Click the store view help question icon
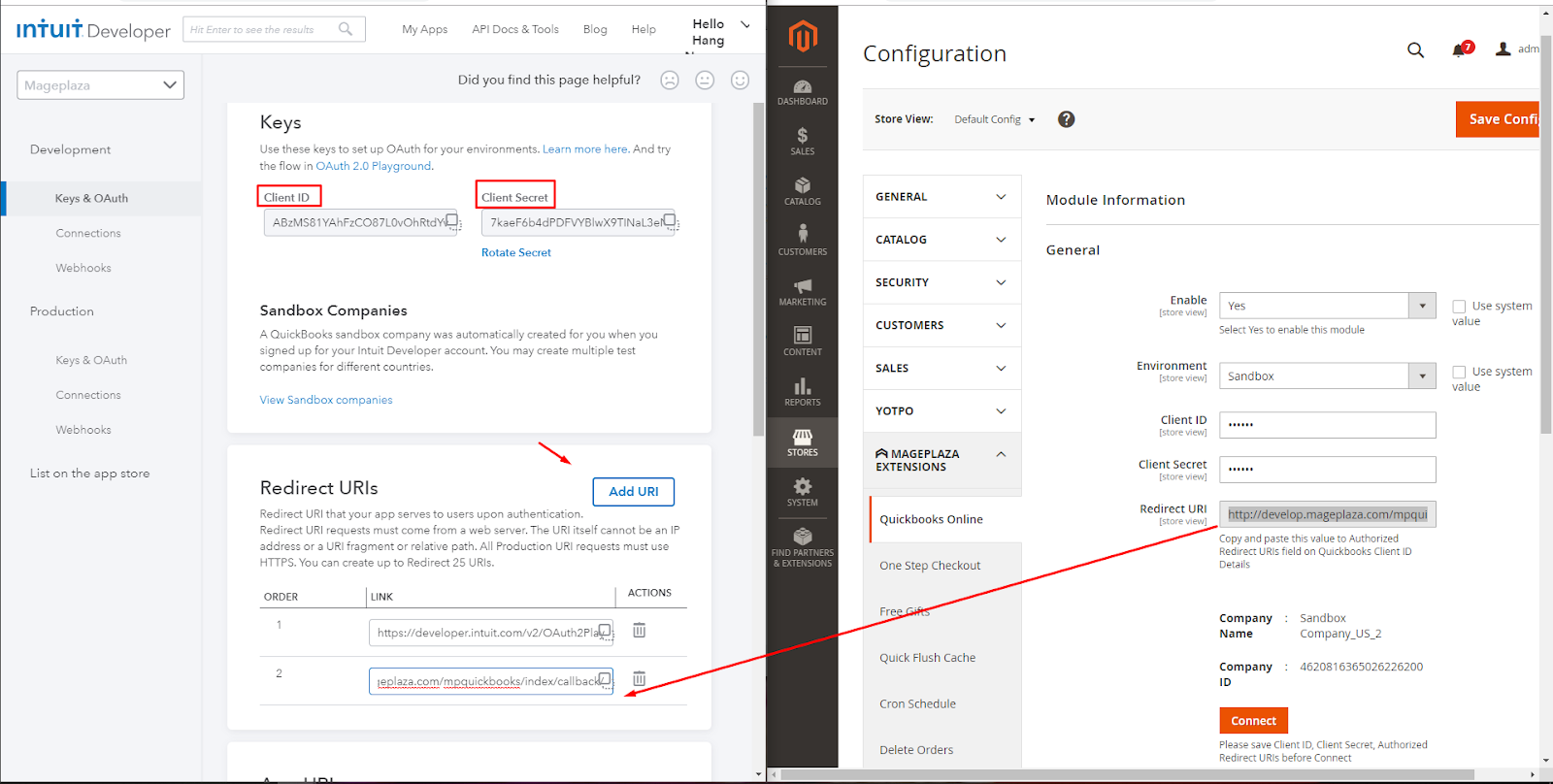Image resolution: width=1553 pixels, height=784 pixels. tap(1066, 119)
